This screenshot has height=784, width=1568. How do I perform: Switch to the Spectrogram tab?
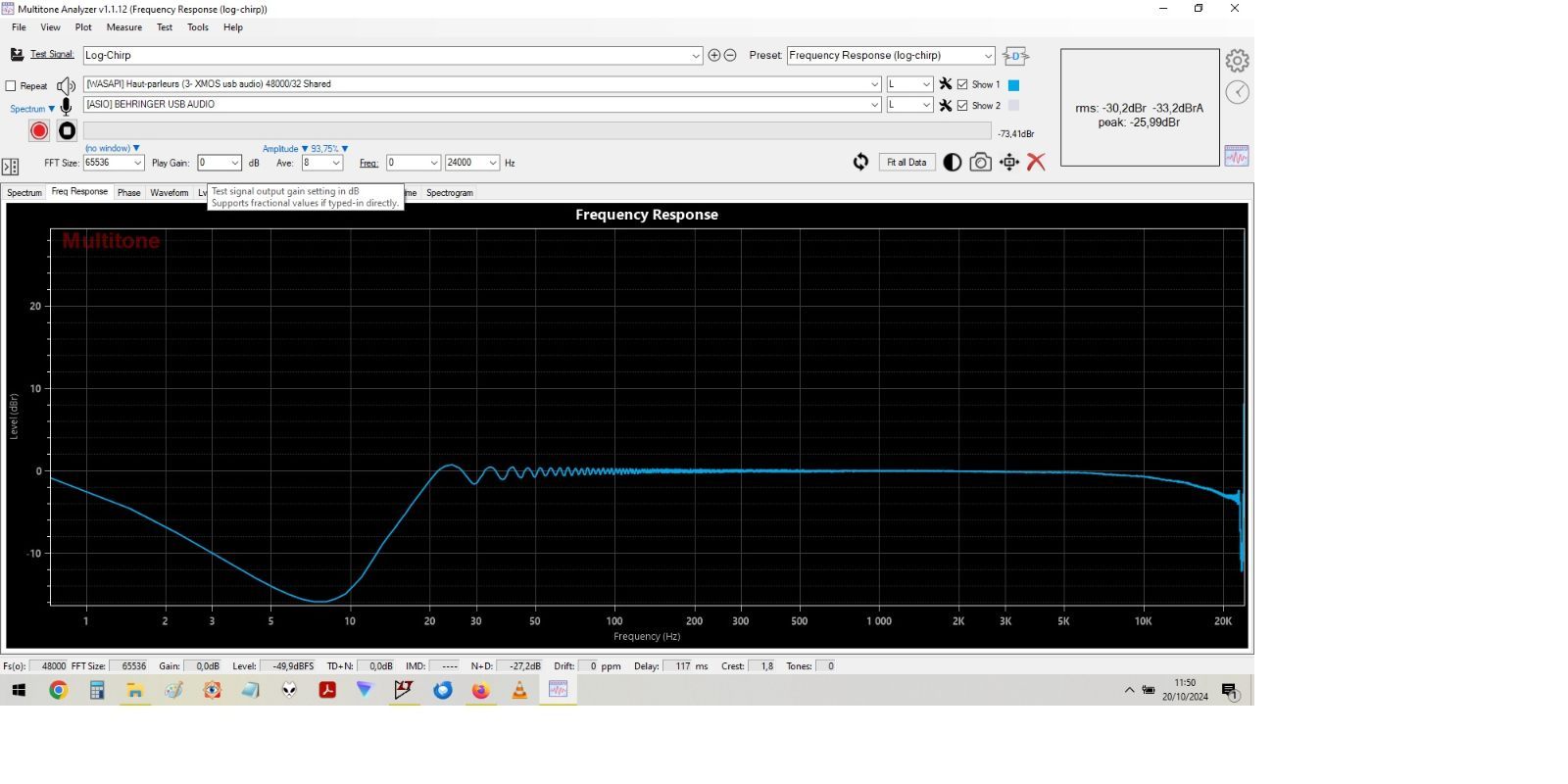click(450, 193)
